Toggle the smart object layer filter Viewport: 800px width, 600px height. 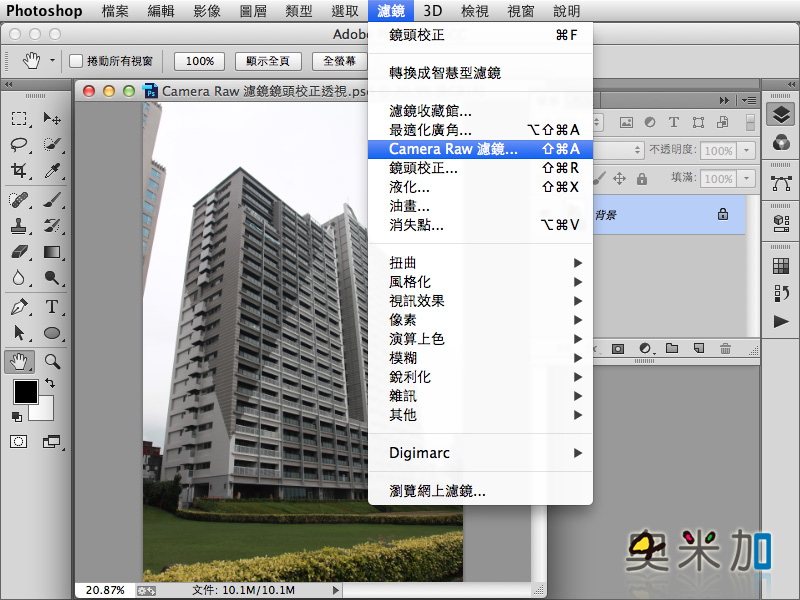[722, 122]
